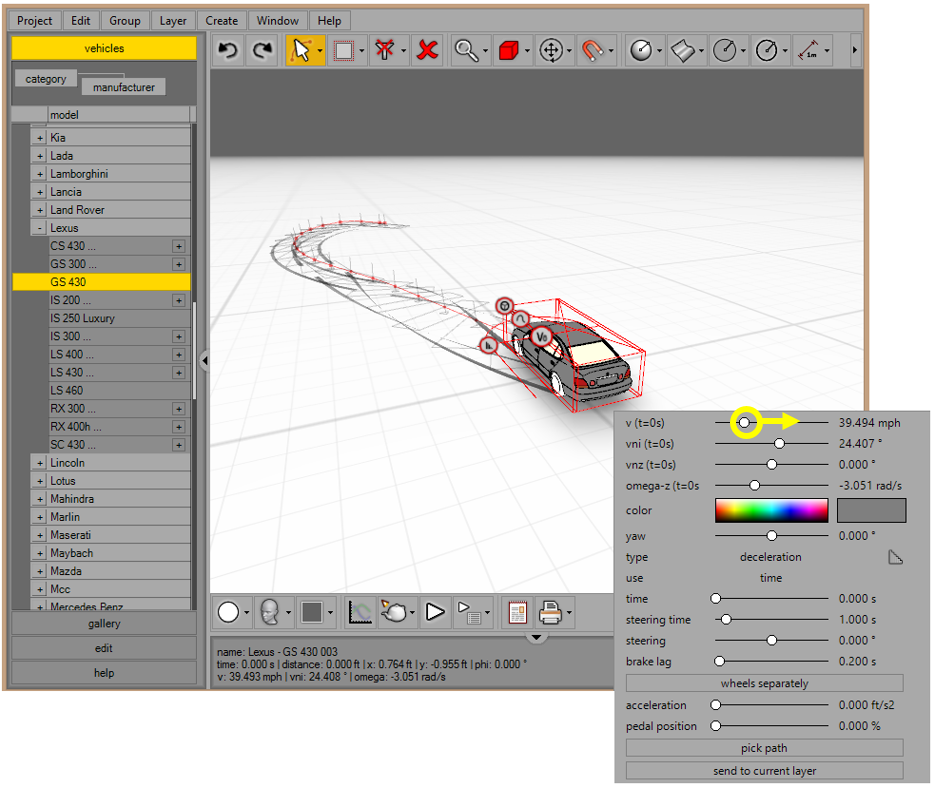The height and width of the screenshot is (785, 932).
Task: Expand the Lamborghini tree node
Action: pos(40,174)
